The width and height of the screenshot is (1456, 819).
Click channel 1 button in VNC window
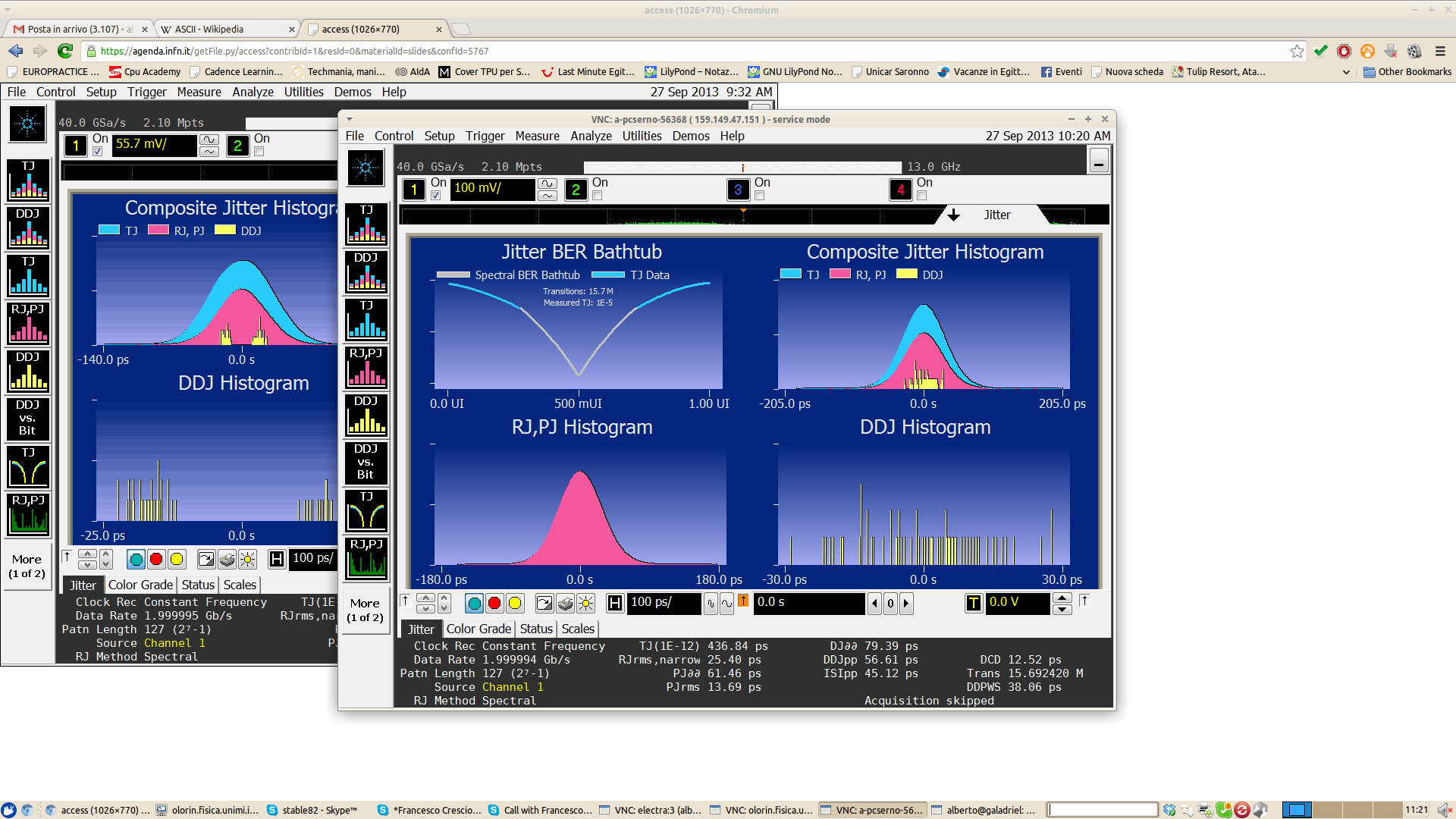point(414,190)
